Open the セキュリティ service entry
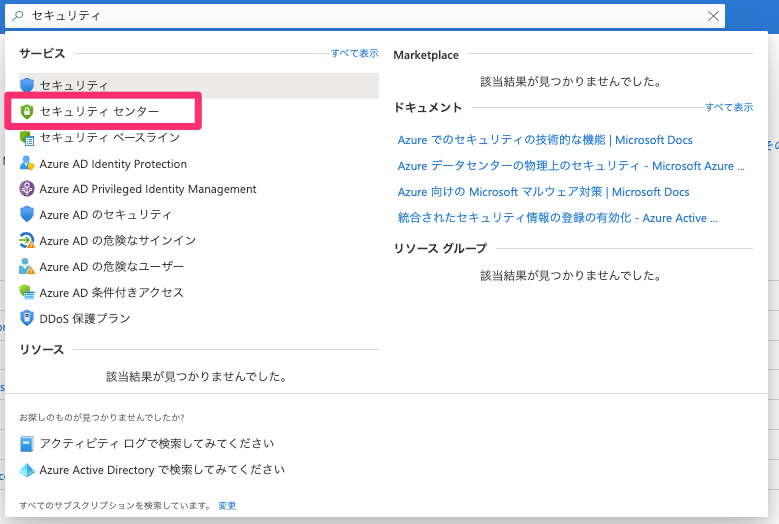This screenshot has width=779, height=524. point(199,85)
